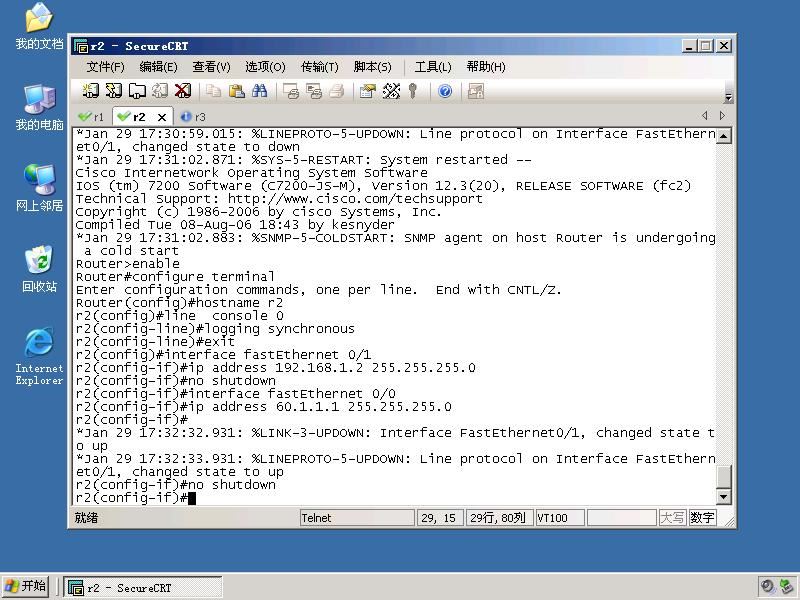Click the Quick Connect lightning icon
Screen dimensions: 800x600
tap(113, 91)
